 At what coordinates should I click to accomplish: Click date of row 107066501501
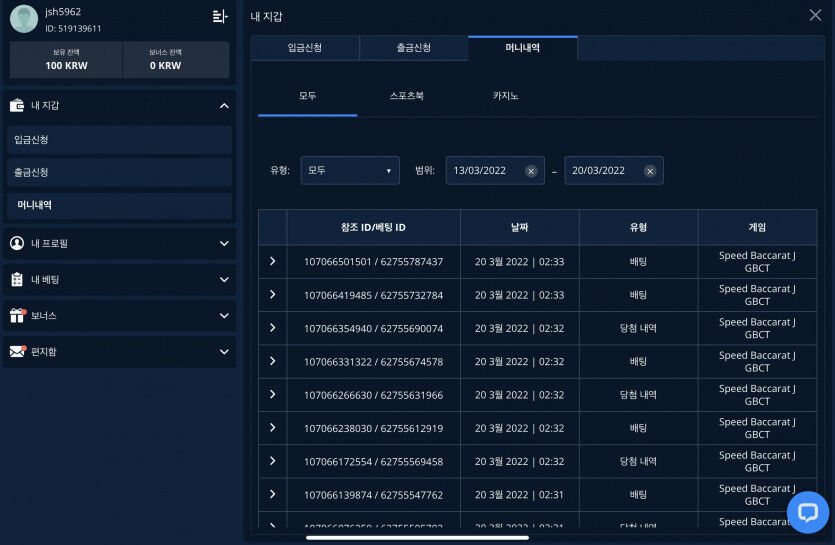coord(520,262)
